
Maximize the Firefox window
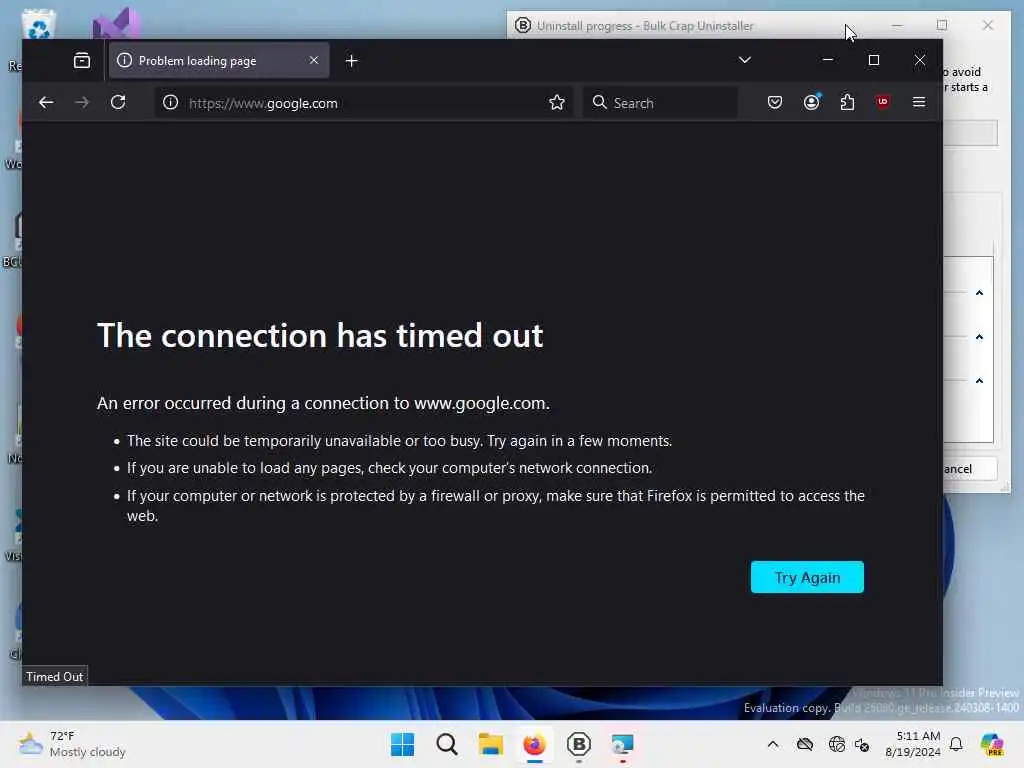(874, 60)
